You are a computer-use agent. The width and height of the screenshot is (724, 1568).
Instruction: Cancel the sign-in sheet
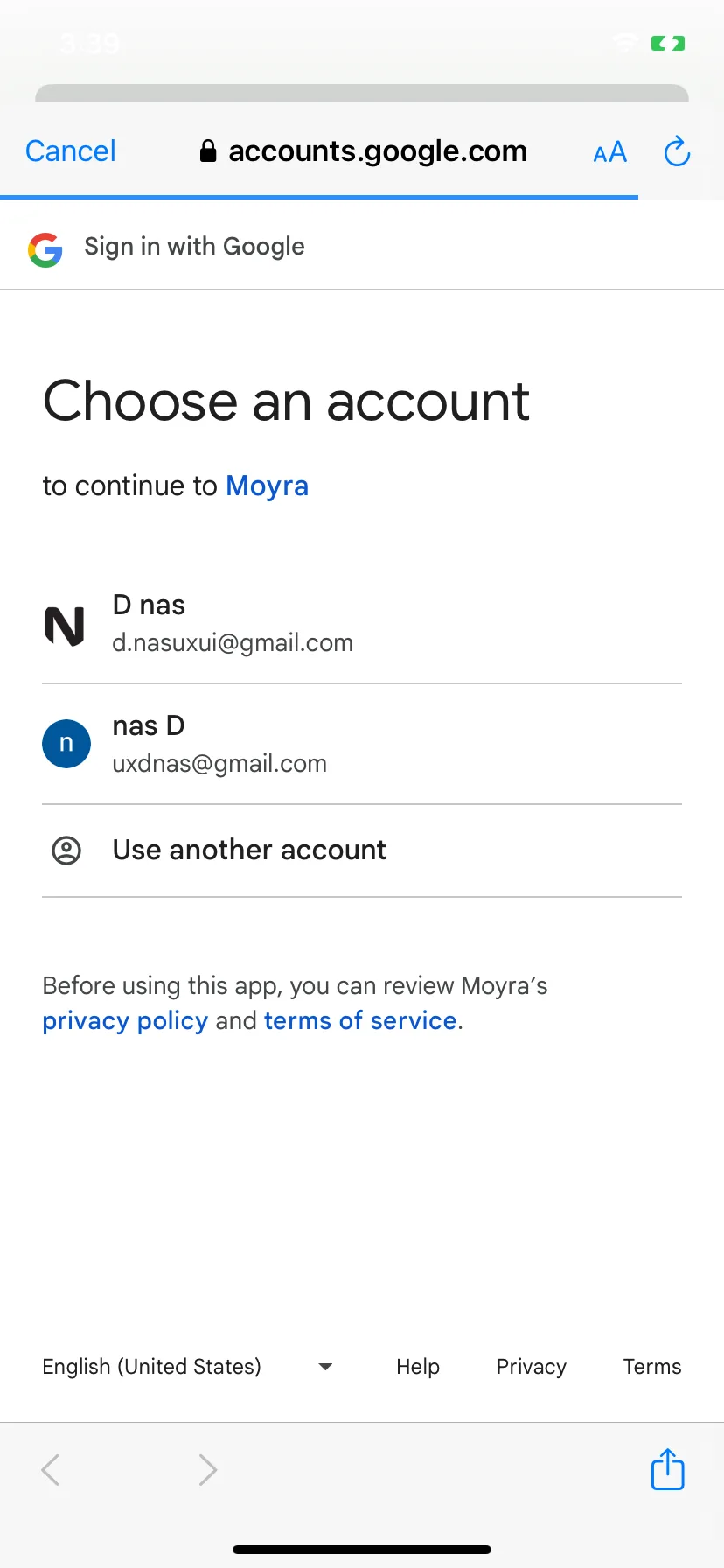point(71,151)
